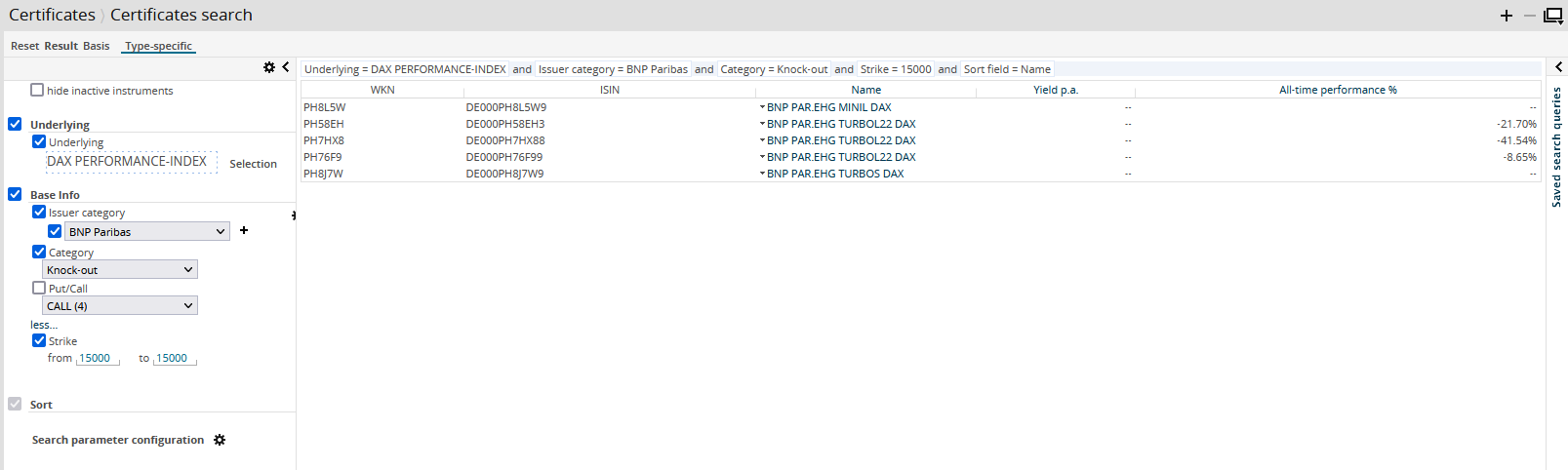Screen dimensions: 1568x470
Task: Open the search panel gear settings
Action: click(x=269, y=67)
